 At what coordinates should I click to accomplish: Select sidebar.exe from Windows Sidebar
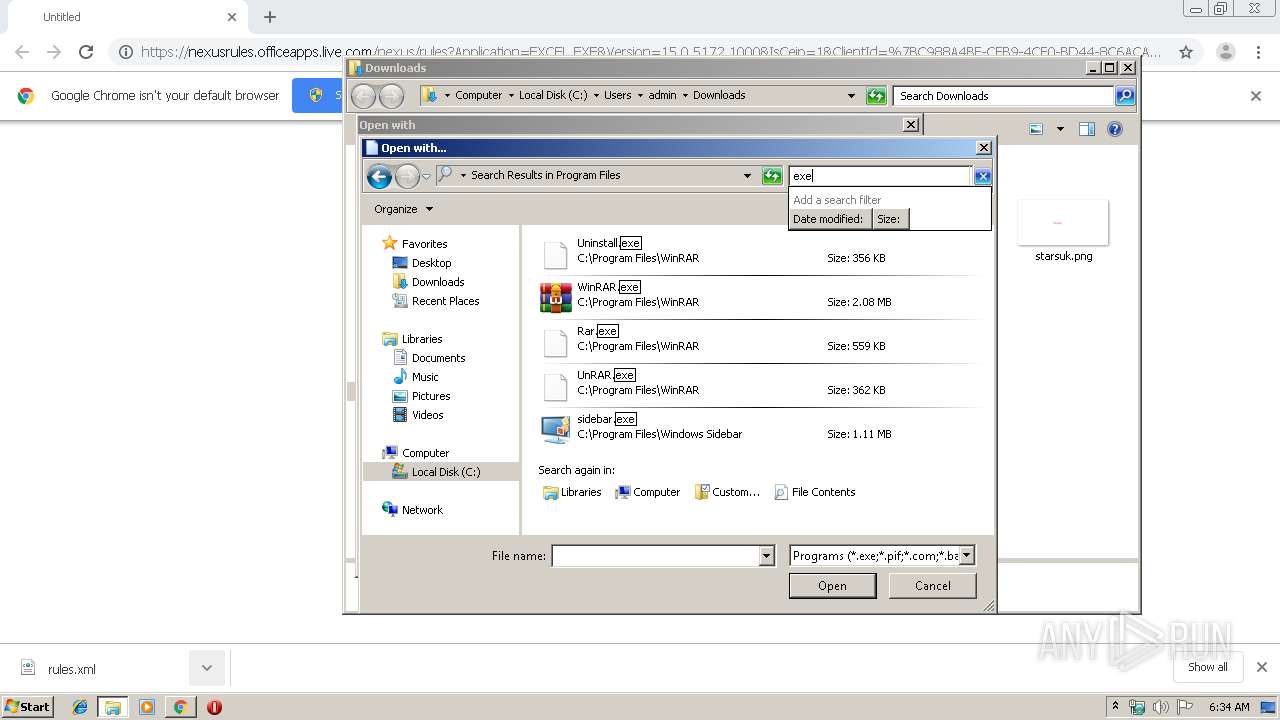coord(758,430)
